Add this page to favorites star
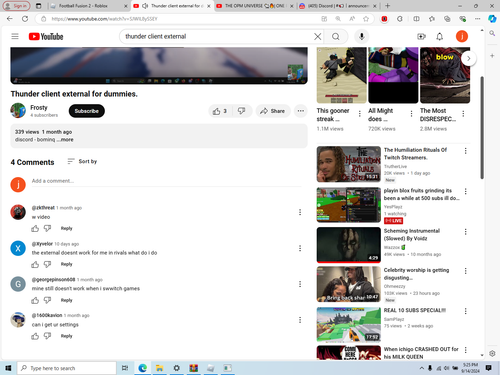This screenshot has height=375, width=500. pyautogui.click(x=366, y=19)
